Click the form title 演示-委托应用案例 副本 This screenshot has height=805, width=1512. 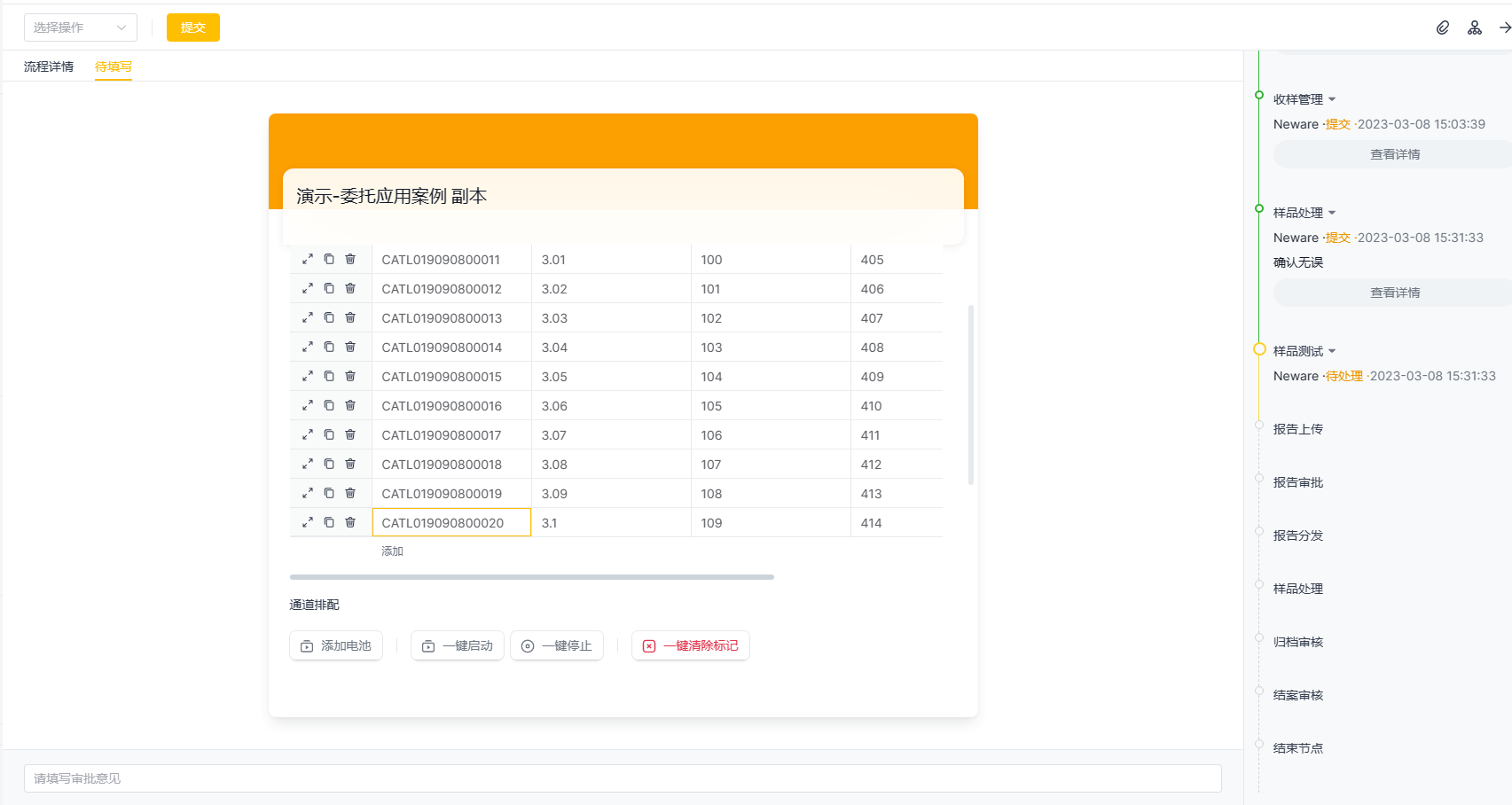click(x=391, y=196)
